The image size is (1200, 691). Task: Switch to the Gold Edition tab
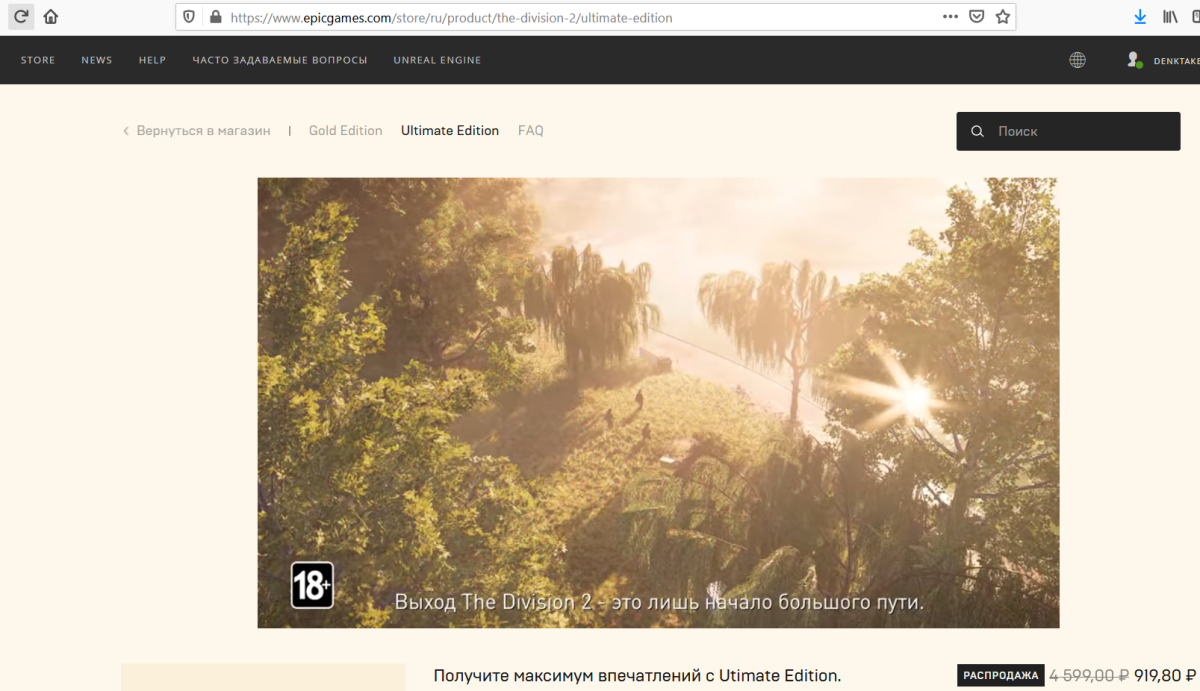pyautogui.click(x=345, y=131)
